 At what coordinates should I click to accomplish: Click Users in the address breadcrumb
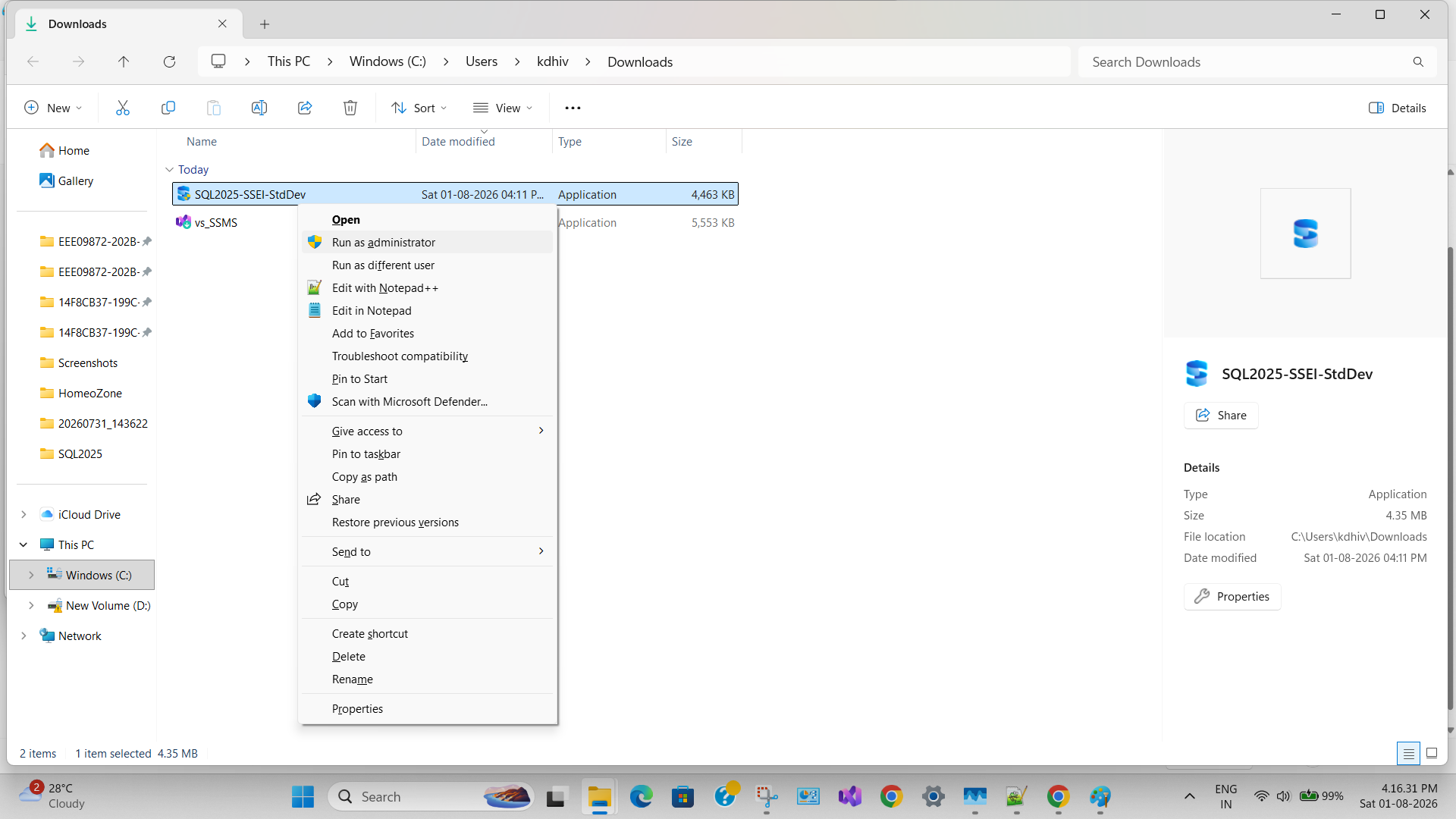pyautogui.click(x=482, y=61)
